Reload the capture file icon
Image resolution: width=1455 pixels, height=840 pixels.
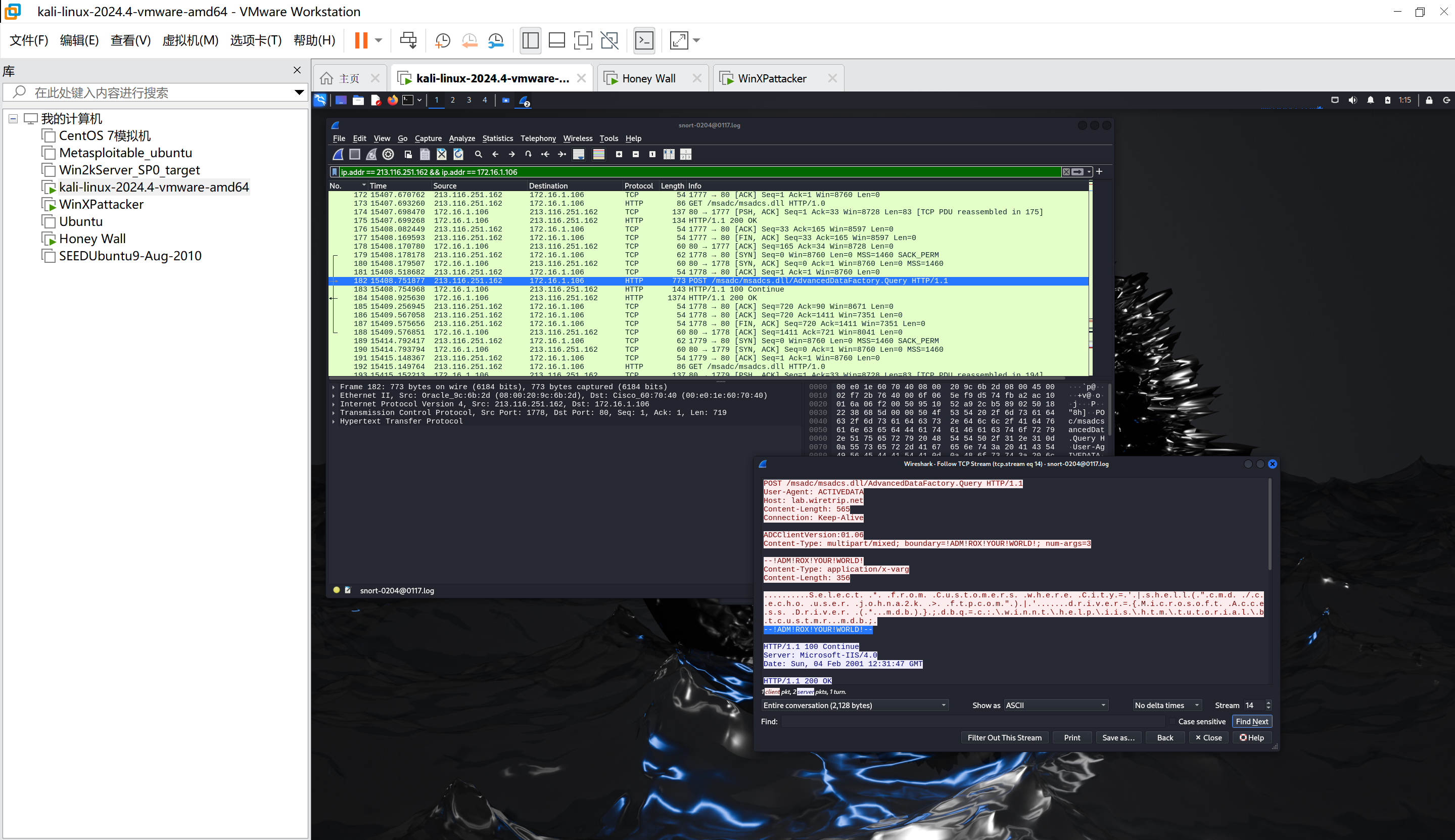458,154
